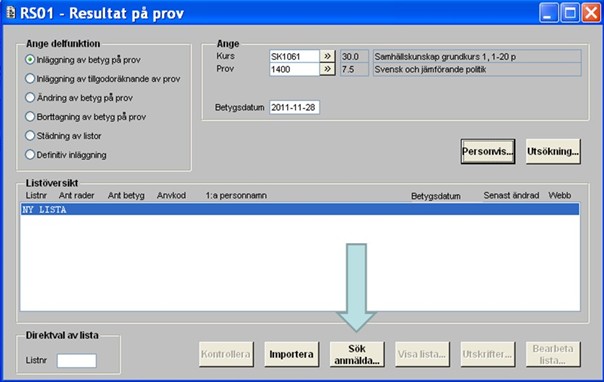Click the 1:a personnamn column header
604x382 pixels.
point(236,195)
